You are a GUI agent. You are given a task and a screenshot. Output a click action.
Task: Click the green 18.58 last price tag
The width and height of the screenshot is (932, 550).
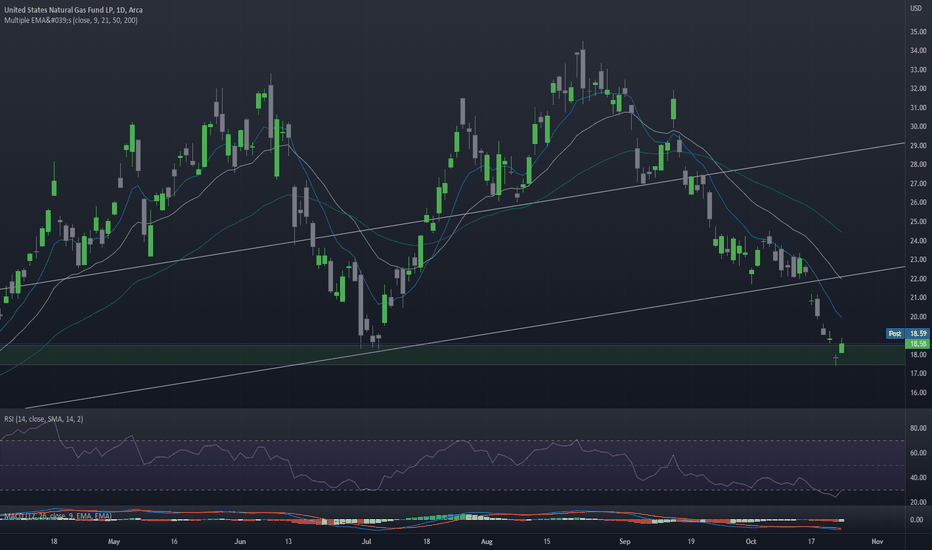tap(918, 344)
